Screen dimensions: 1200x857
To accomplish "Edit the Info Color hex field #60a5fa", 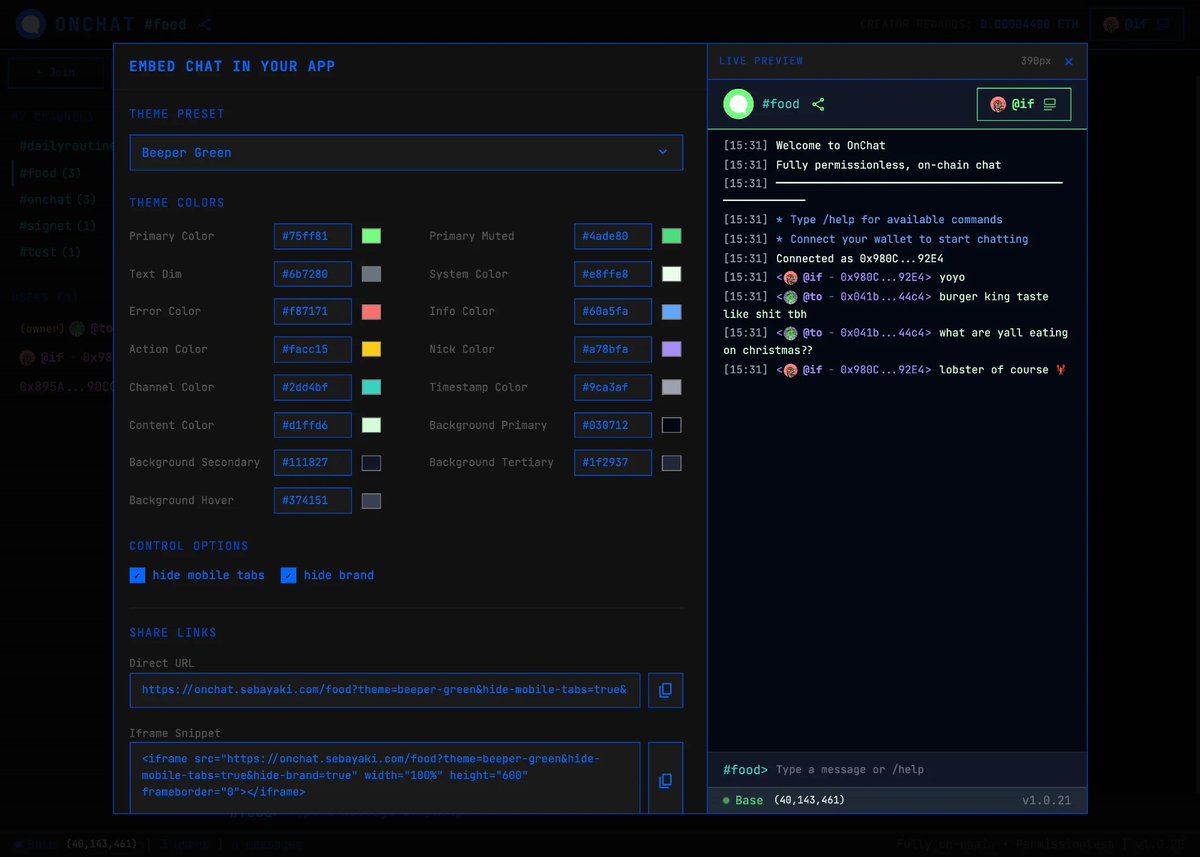I will [x=613, y=312].
